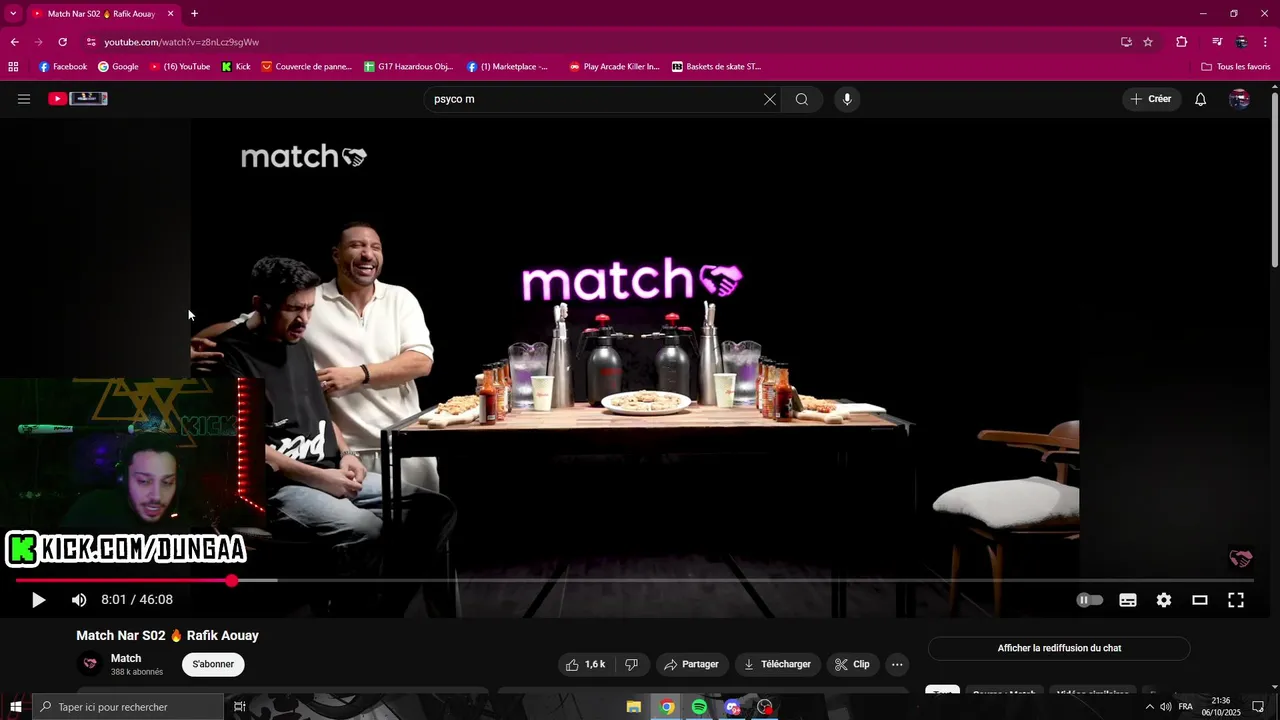Open the apps grid in bookmarks bar
Screen dimensions: 1280x720
pos(13,67)
